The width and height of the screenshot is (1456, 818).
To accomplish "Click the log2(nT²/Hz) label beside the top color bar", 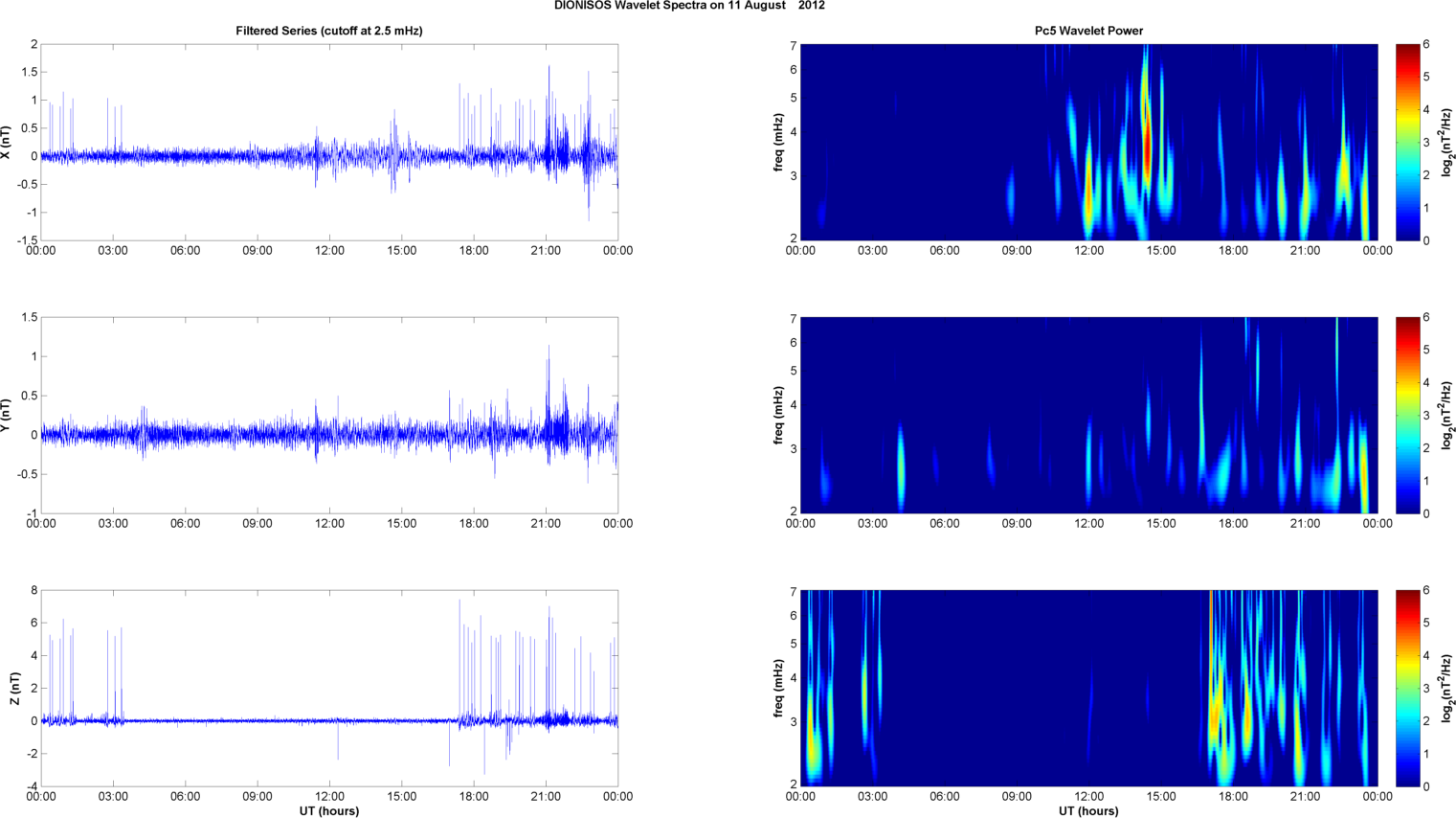I will point(1446,142).
